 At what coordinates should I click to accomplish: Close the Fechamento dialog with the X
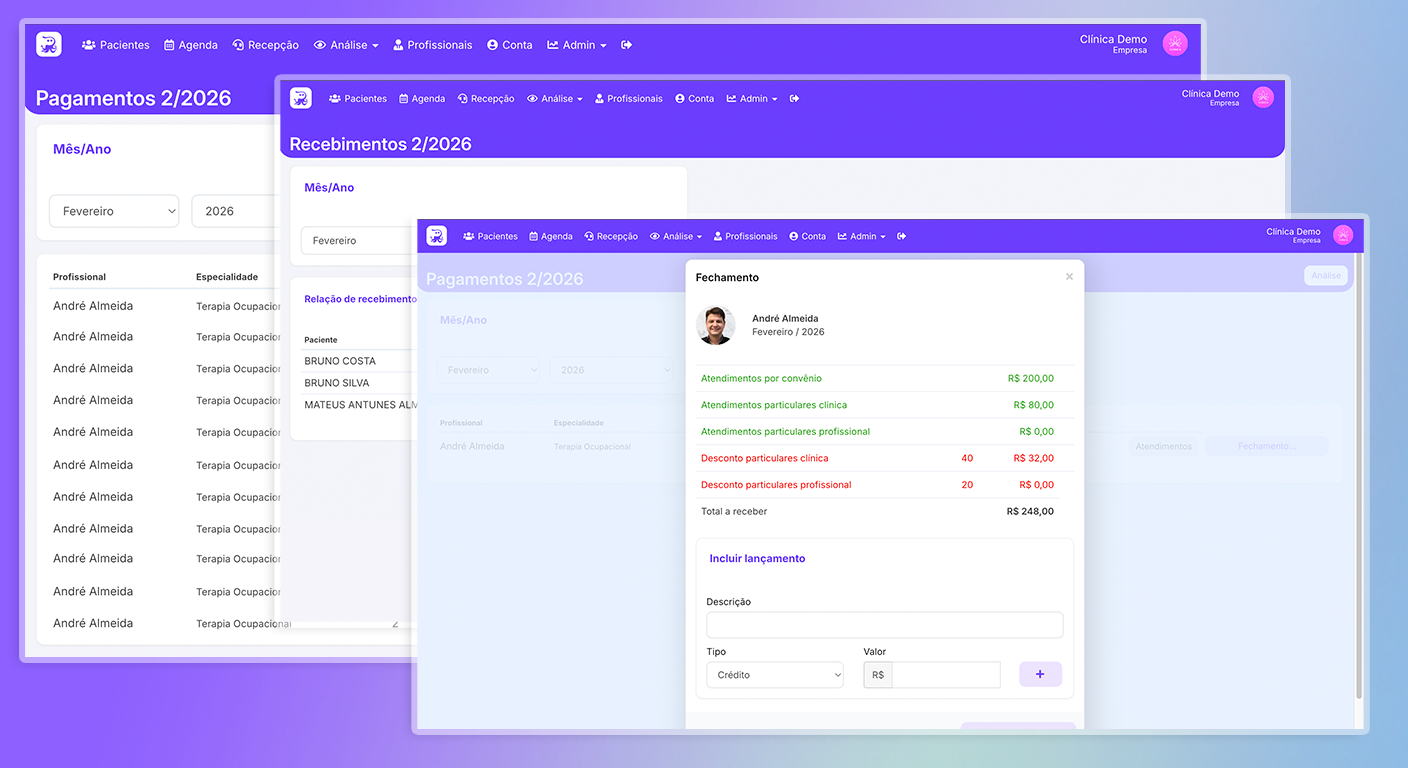[1069, 277]
